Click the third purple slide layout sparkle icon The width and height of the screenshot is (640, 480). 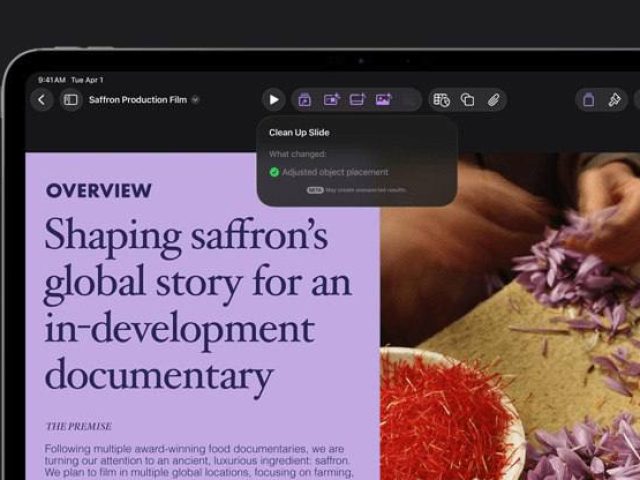[x=358, y=99]
